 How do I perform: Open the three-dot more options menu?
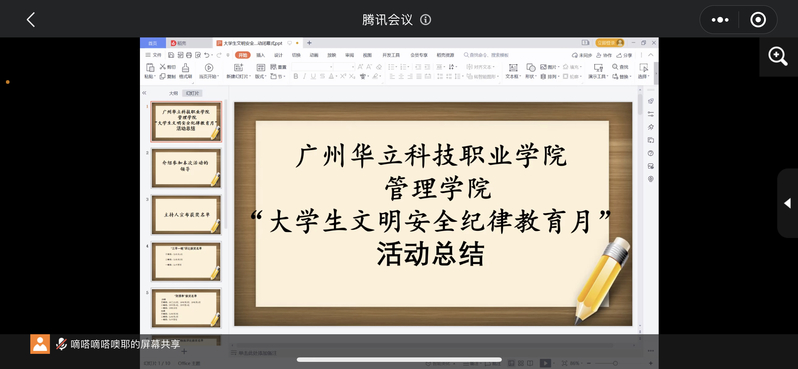coord(720,20)
